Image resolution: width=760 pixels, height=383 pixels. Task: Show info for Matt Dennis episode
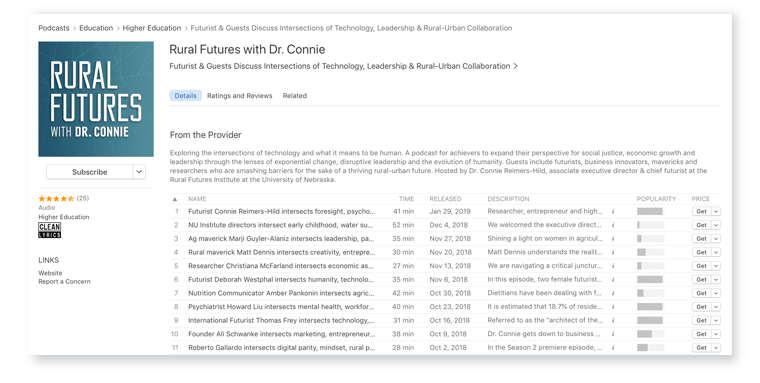[613, 252]
